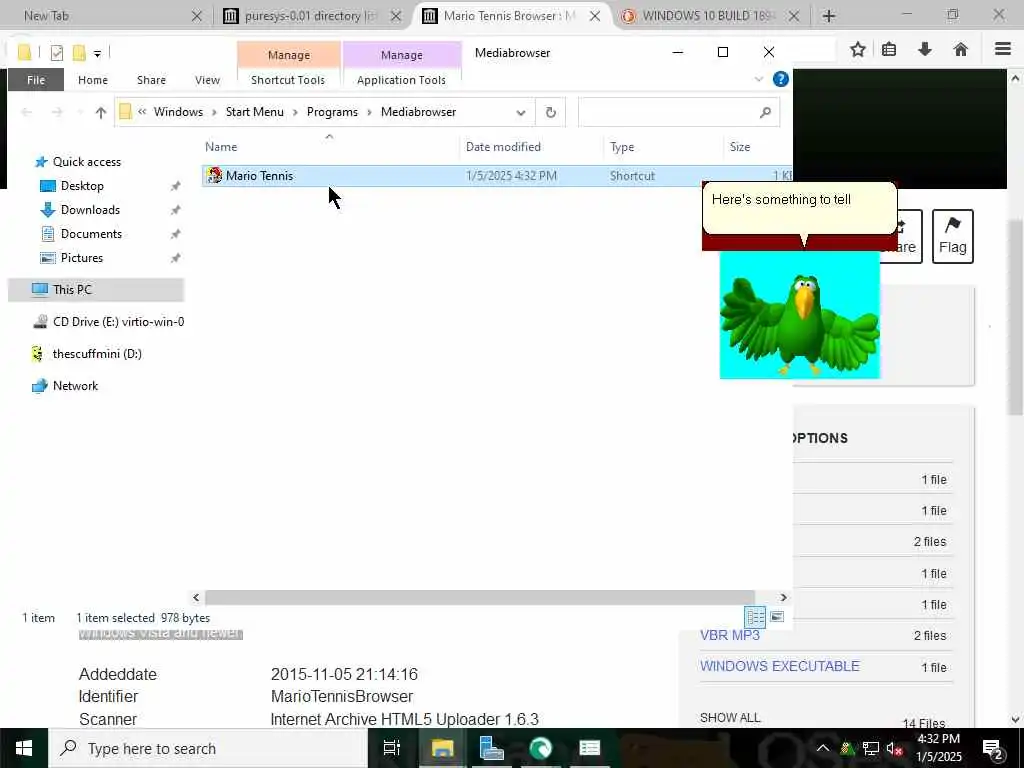This screenshot has width=1024, height=768.
Task: Open the address bar history dropdown
Action: pos(520,112)
